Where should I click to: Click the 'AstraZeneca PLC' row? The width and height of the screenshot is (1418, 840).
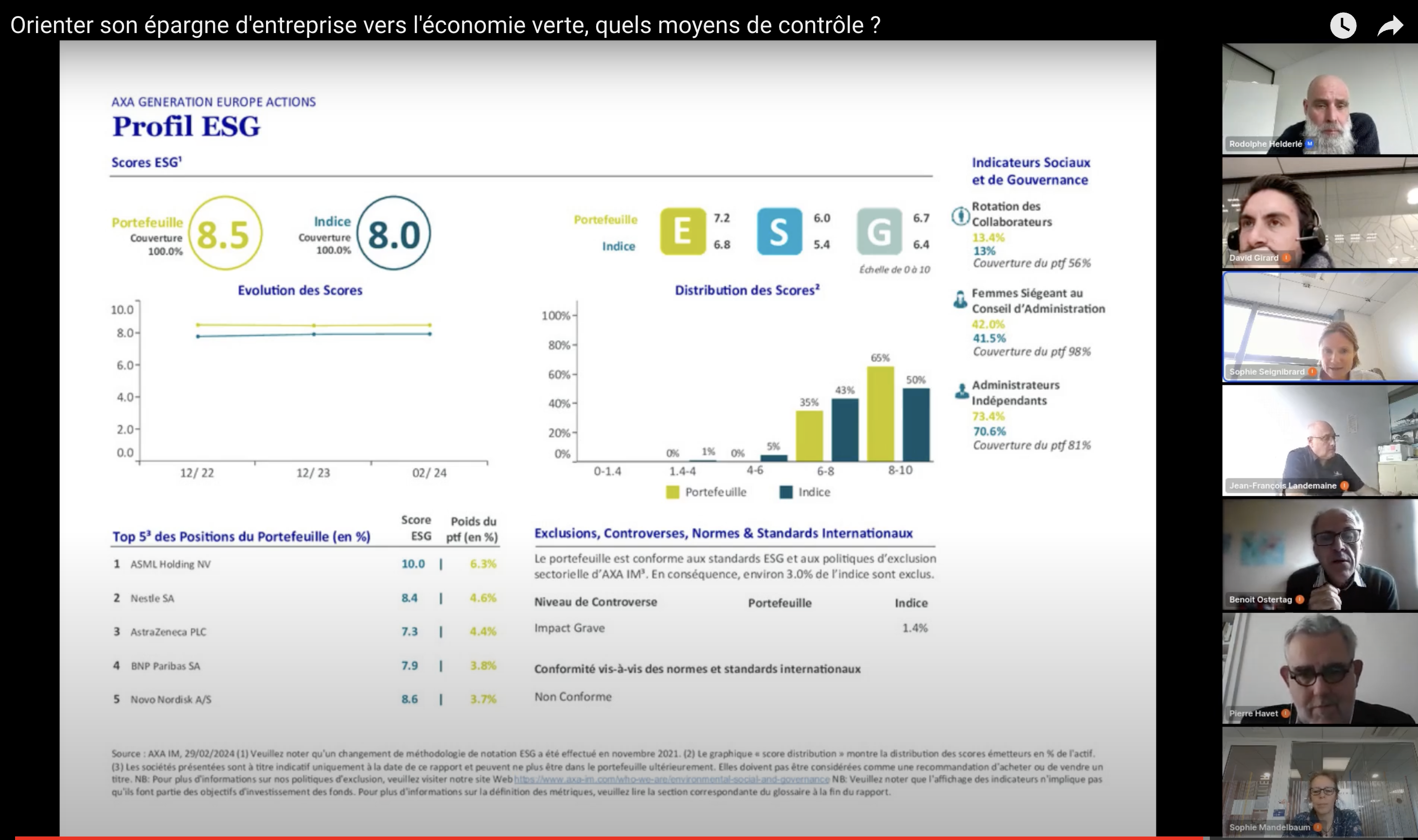click(305, 631)
